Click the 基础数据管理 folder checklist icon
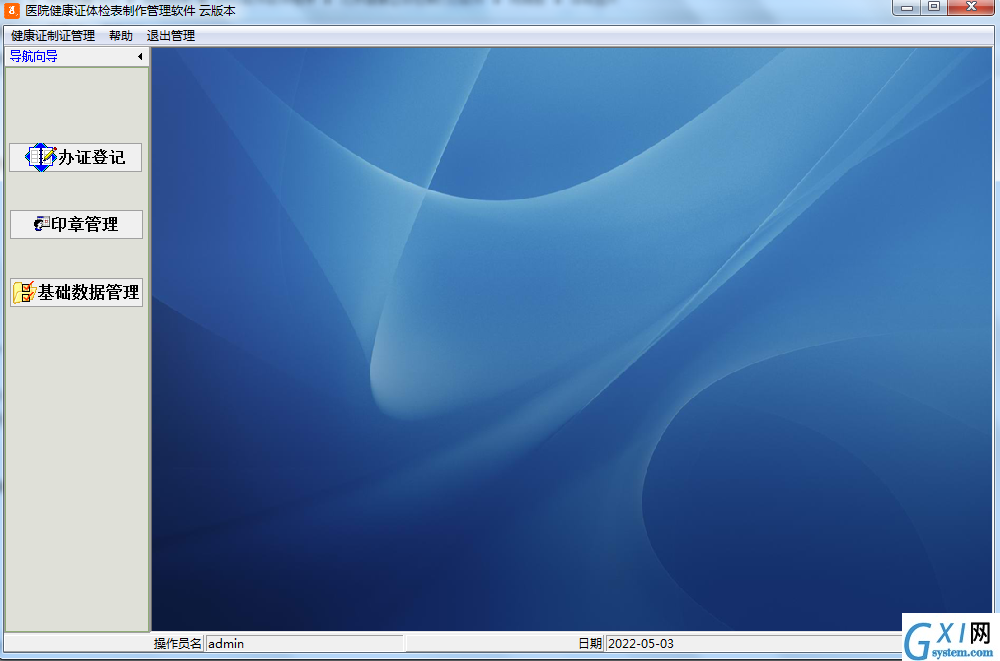 pos(24,292)
